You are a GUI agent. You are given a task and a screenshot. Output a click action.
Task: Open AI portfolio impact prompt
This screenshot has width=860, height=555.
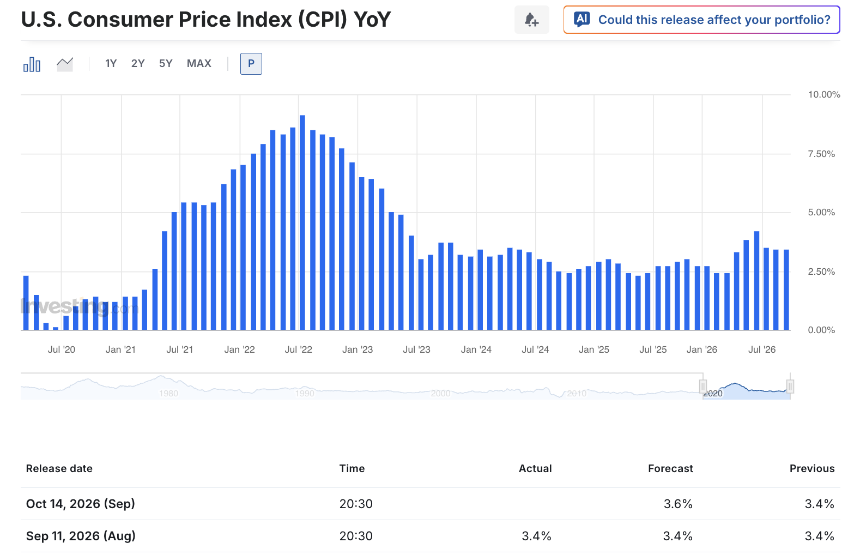click(701, 20)
